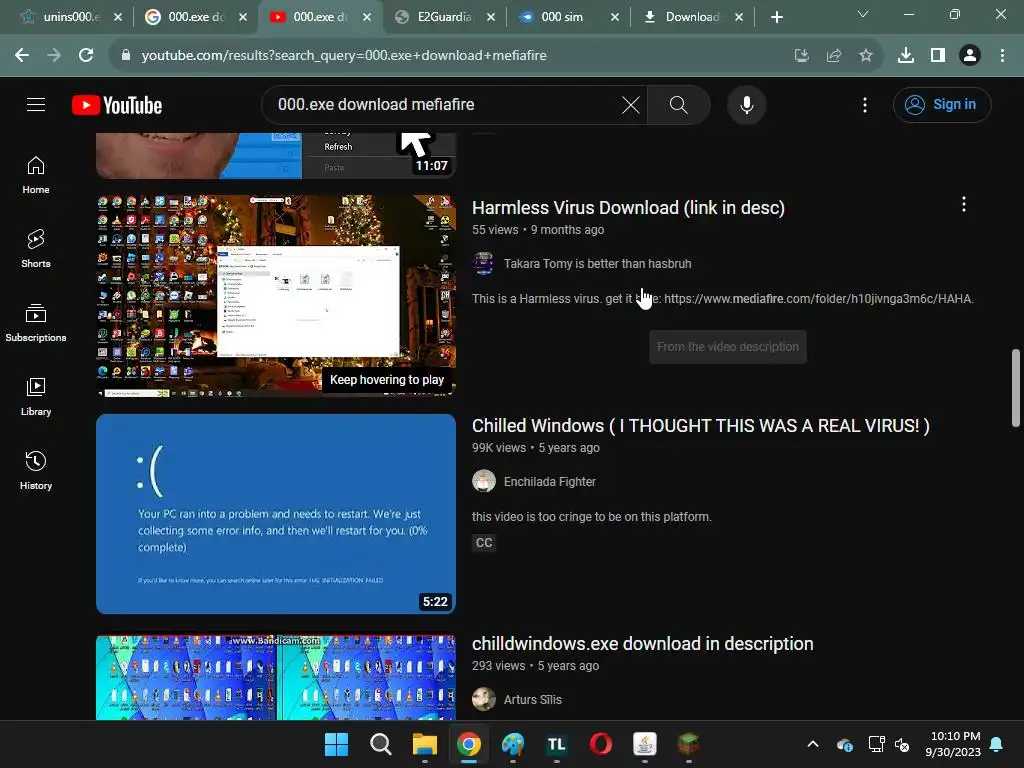Open a new browser tab
Image resolution: width=1024 pixels, height=768 pixels.
(776, 17)
